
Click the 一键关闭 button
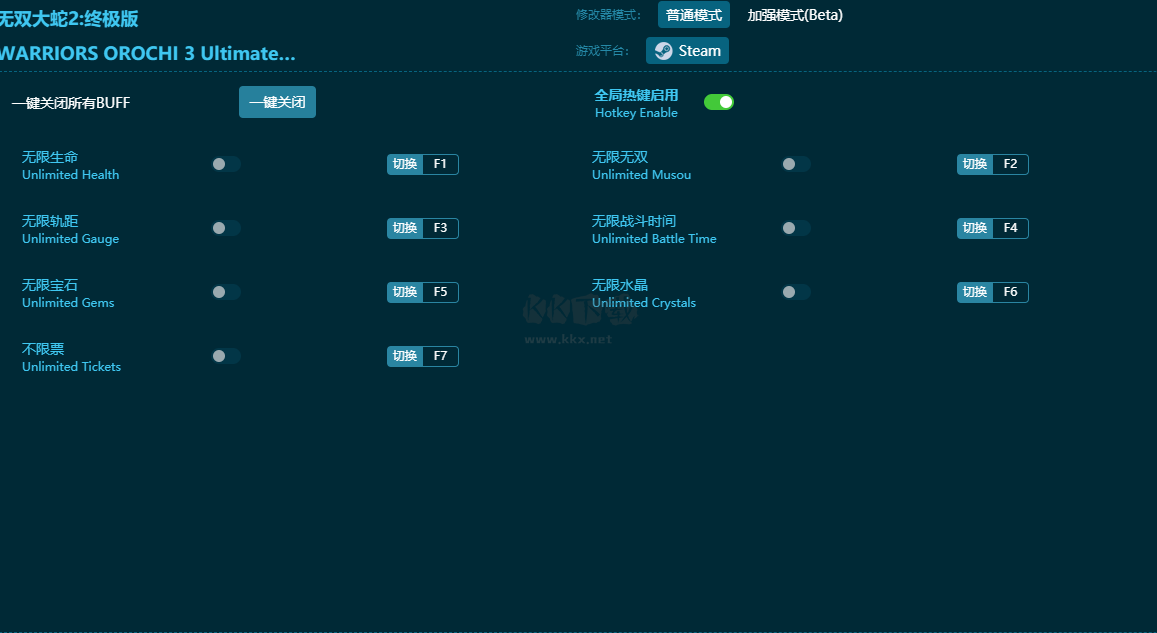pyautogui.click(x=277, y=102)
